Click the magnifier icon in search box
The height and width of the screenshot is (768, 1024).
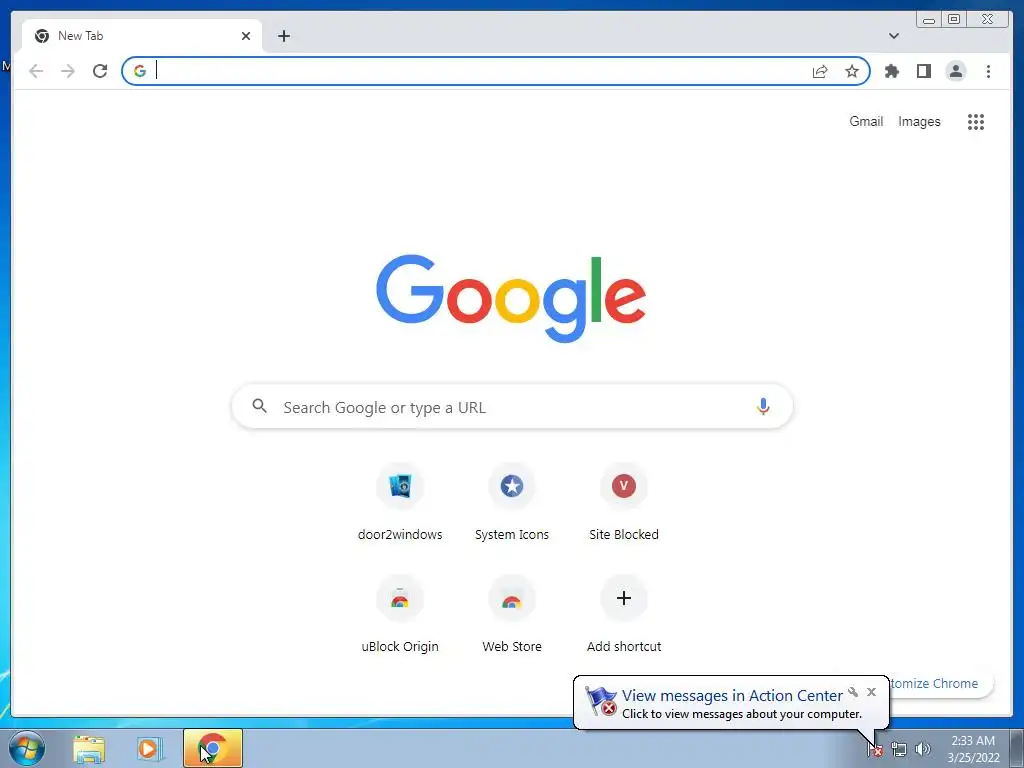(x=259, y=406)
